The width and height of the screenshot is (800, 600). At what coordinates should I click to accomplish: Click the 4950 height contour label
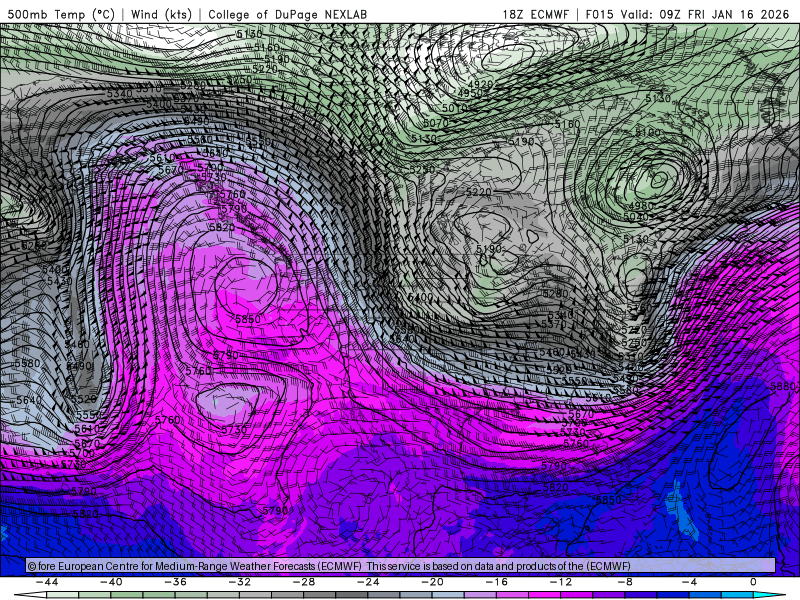[469, 93]
